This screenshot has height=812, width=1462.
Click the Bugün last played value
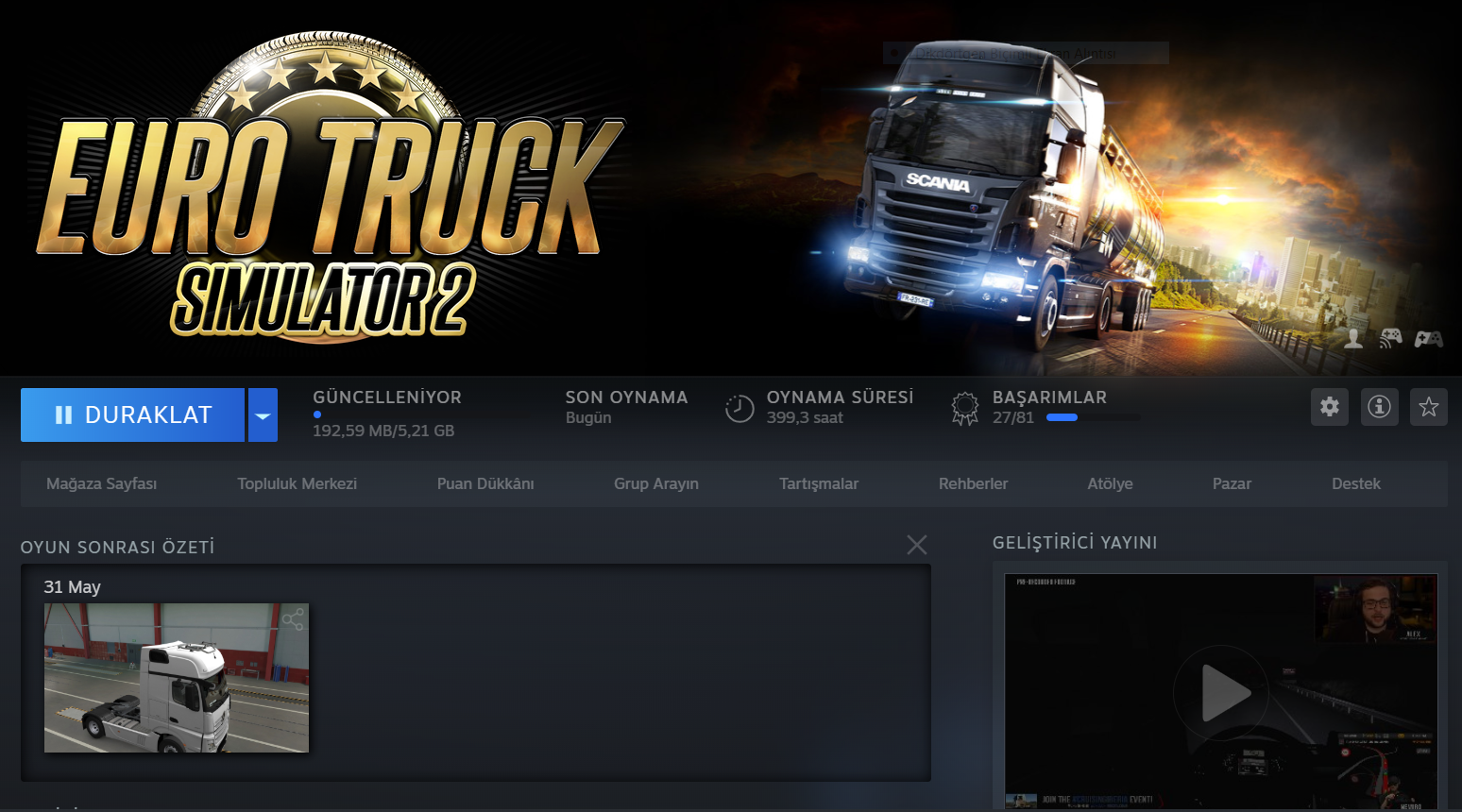(588, 417)
